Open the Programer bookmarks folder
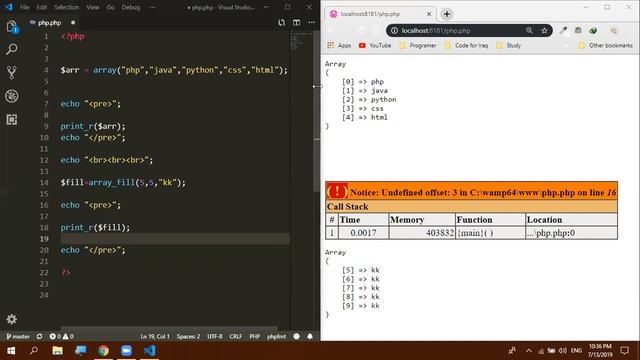This screenshot has height=360, width=640. pos(418,45)
